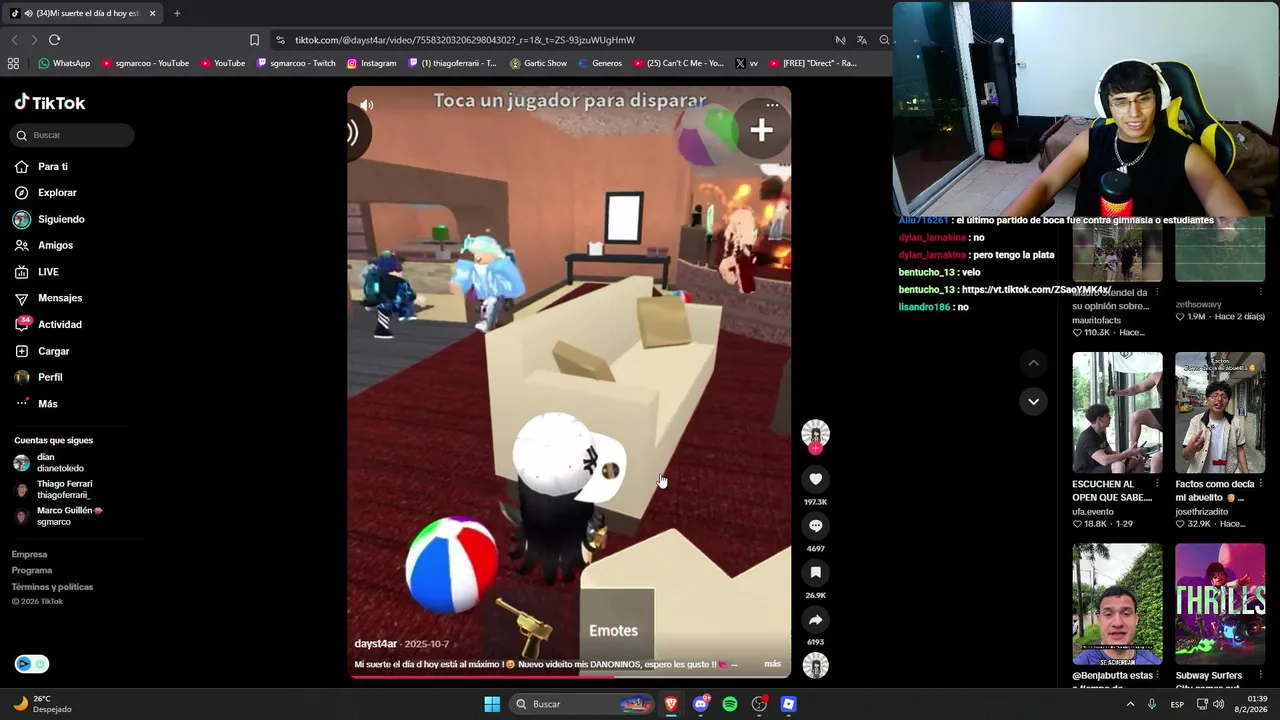The width and height of the screenshot is (1280, 720).
Task: Like the video with heart icon
Action: coord(815,480)
